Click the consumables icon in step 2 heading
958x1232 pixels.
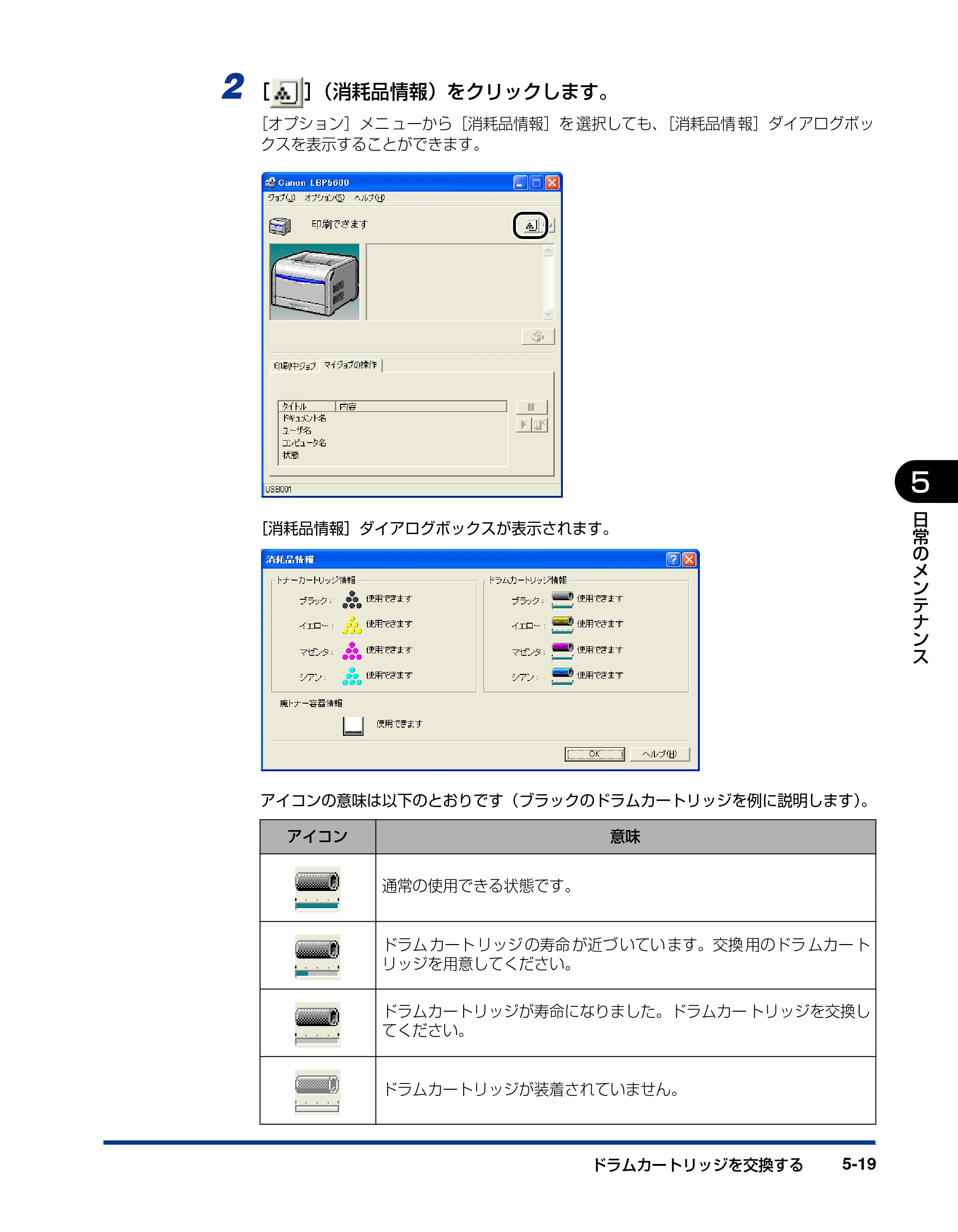point(286,92)
